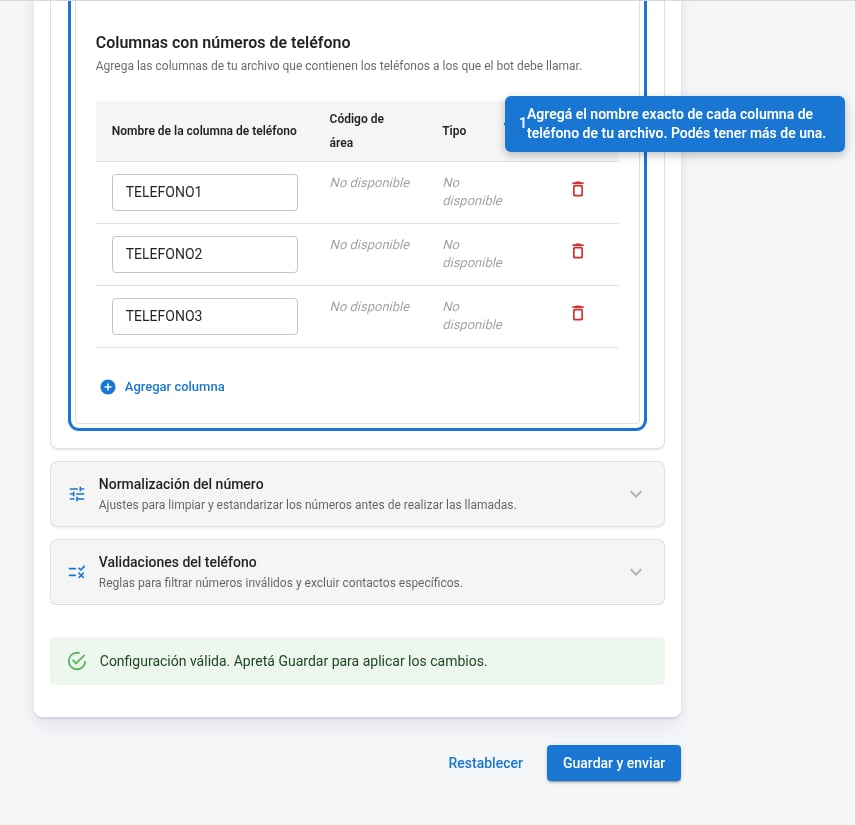Expand Validaciones del teléfono chevron
Viewport: 855px width, 825px height.
point(636,572)
